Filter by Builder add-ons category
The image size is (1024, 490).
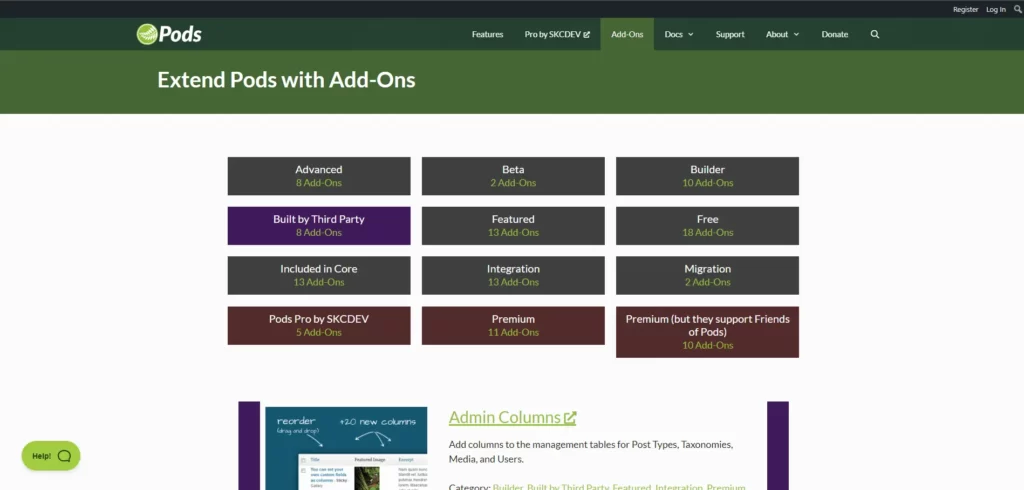point(707,176)
